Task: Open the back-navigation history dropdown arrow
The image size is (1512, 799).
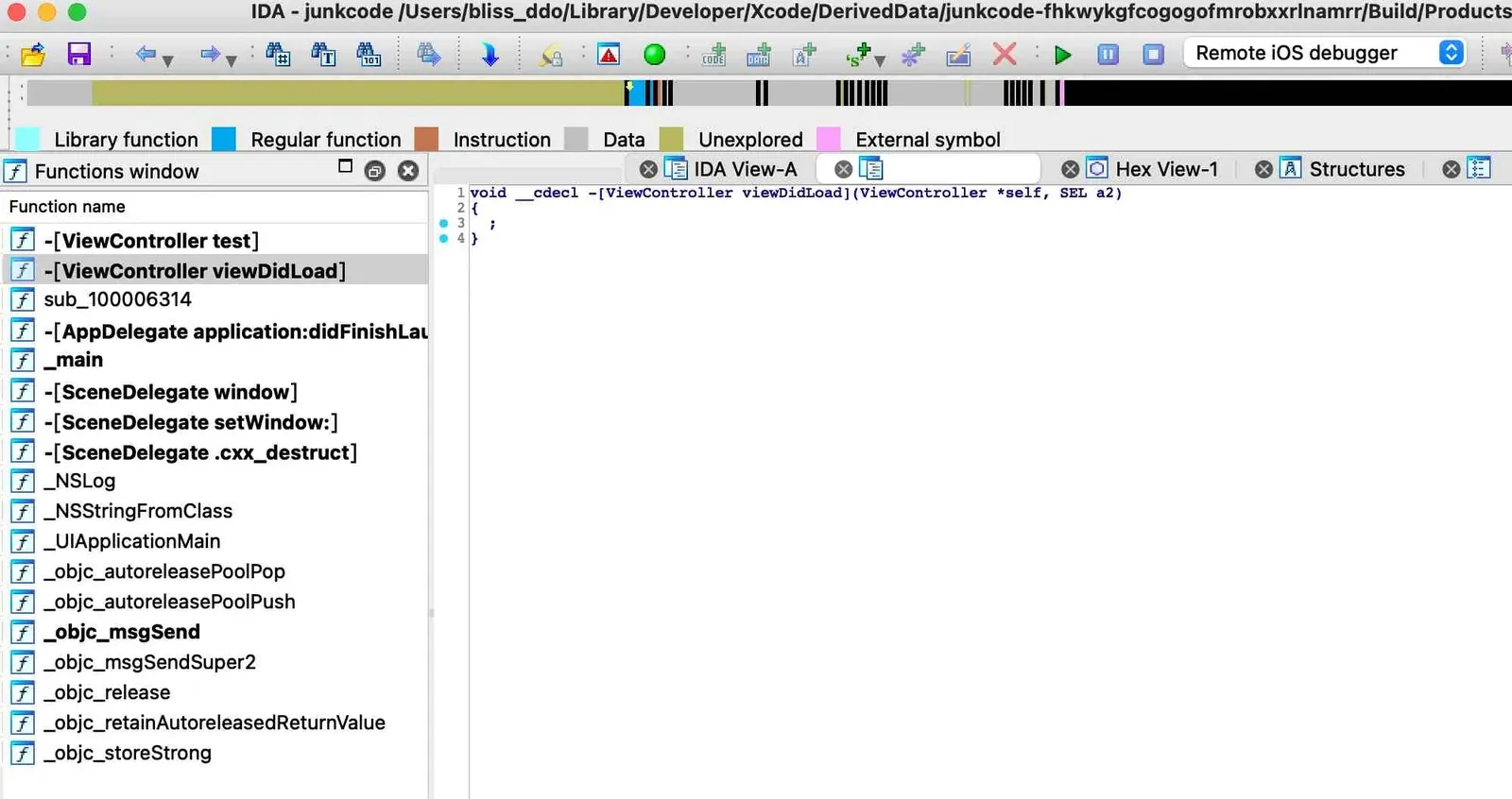Action: (168, 61)
